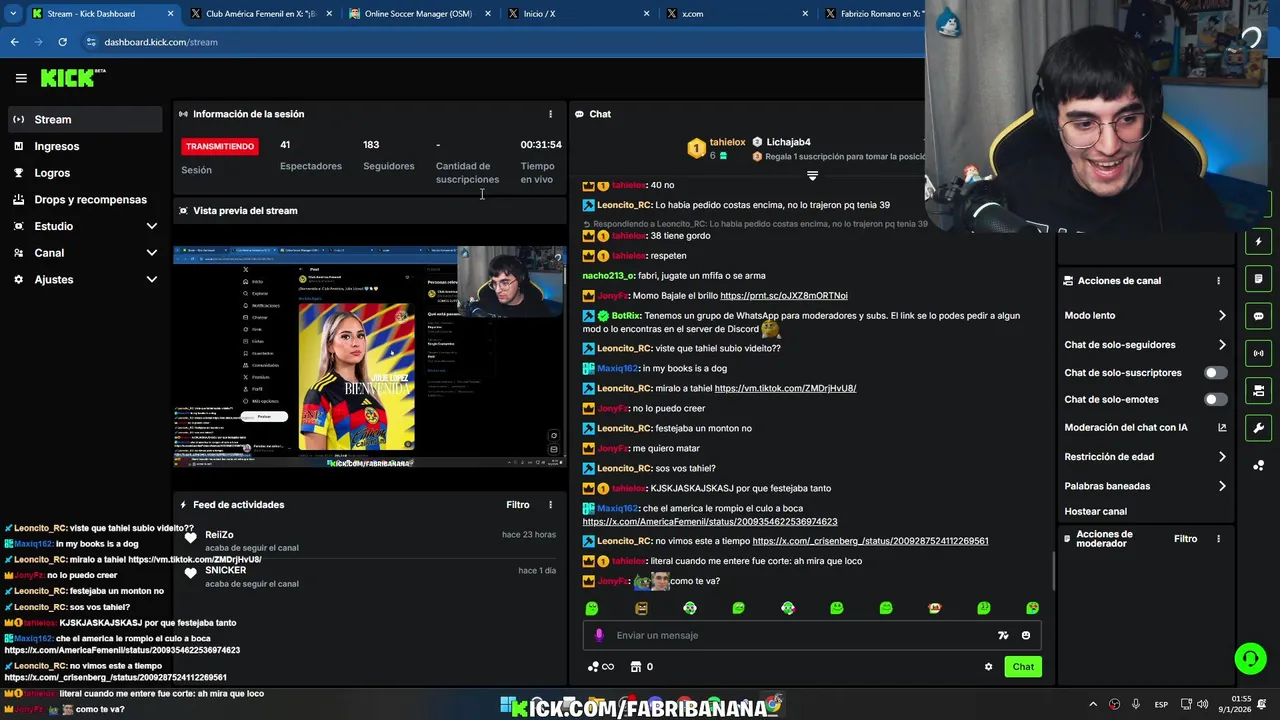The height and width of the screenshot is (720, 1280).
Task: Open the _crisenberg_ status link in chat
Action: pyautogui.click(x=870, y=541)
